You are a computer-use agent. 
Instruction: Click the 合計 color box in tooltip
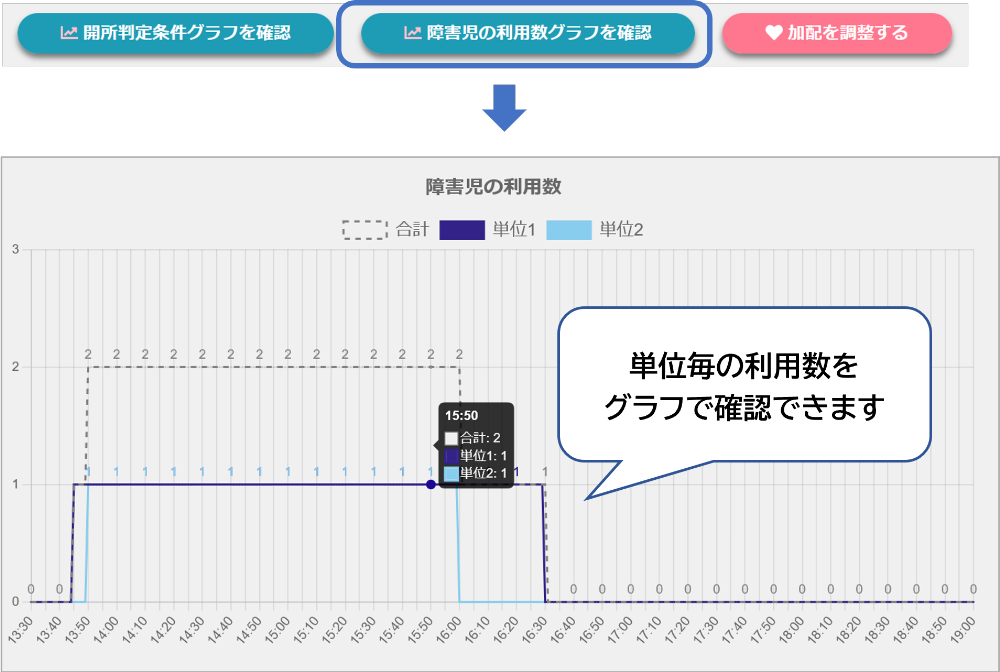[x=451, y=438]
